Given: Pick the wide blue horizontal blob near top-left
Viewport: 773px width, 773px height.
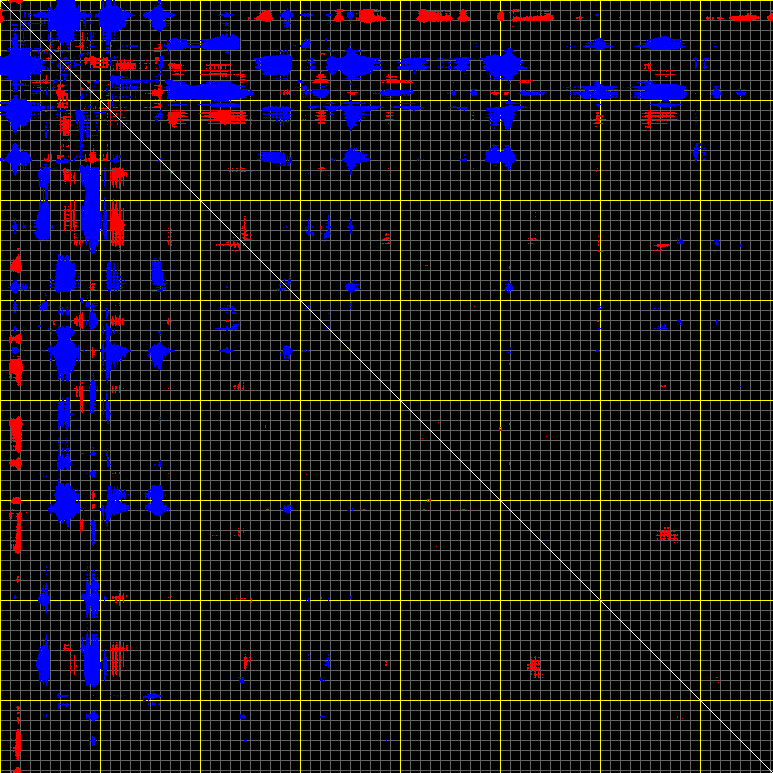Looking at the screenshot, I should [x=208, y=91].
